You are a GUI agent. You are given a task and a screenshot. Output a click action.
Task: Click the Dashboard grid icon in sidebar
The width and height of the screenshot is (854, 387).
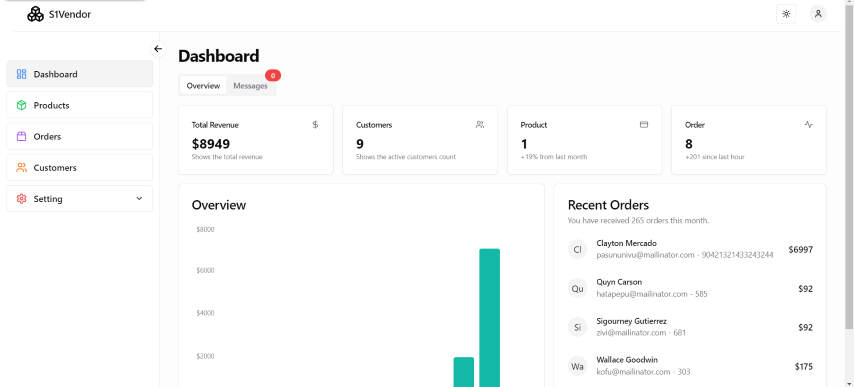(21, 74)
